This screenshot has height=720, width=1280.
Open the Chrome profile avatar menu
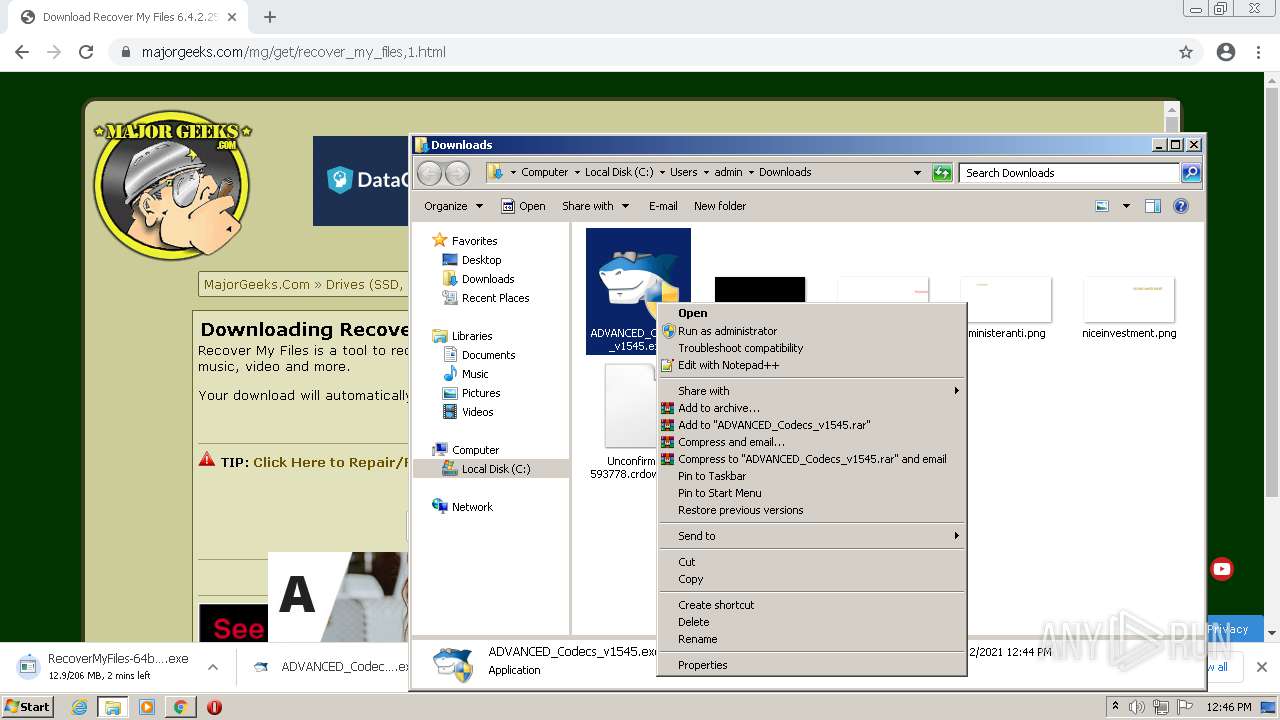tap(1226, 52)
